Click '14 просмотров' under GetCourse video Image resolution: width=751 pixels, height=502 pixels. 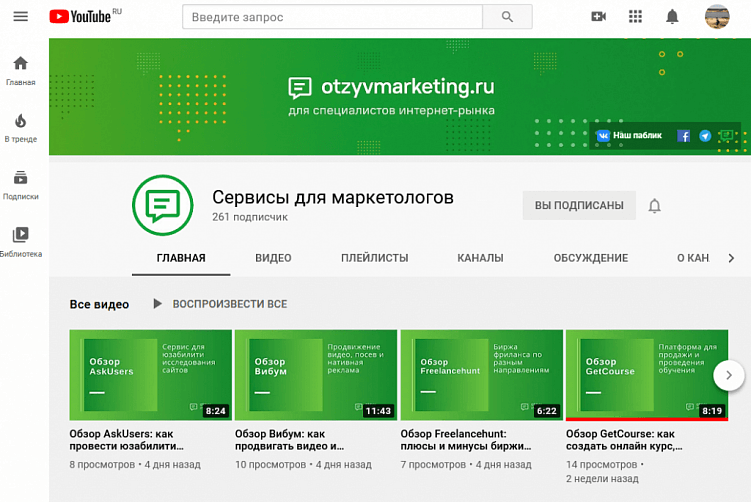click(x=602, y=465)
